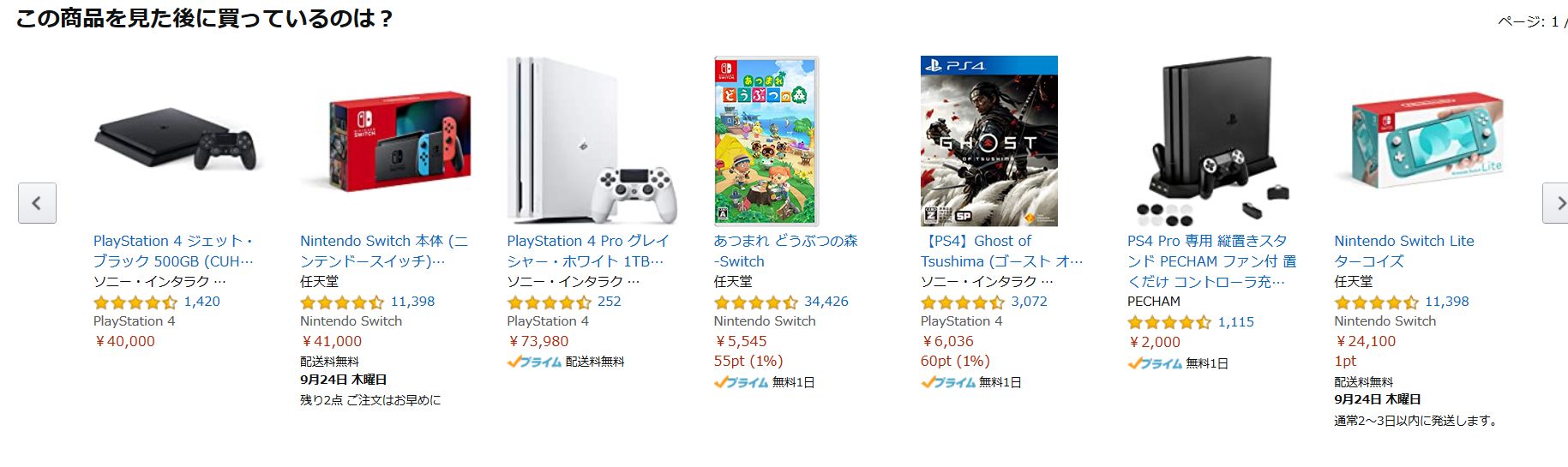Image resolution: width=1568 pixels, height=467 pixels.
Task: Open the 【PS4】Ghost of Tsushima title link
Action: pyautogui.click(x=1001, y=251)
